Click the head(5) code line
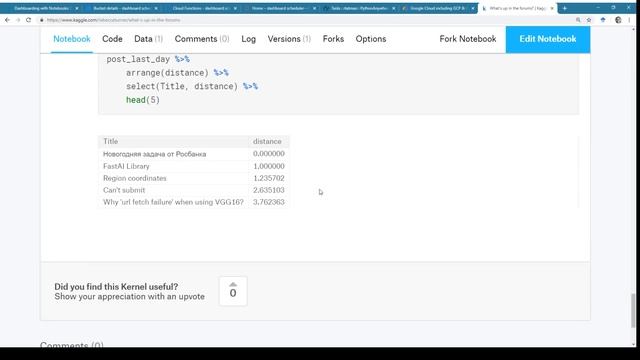The image size is (640, 360). (x=143, y=100)
